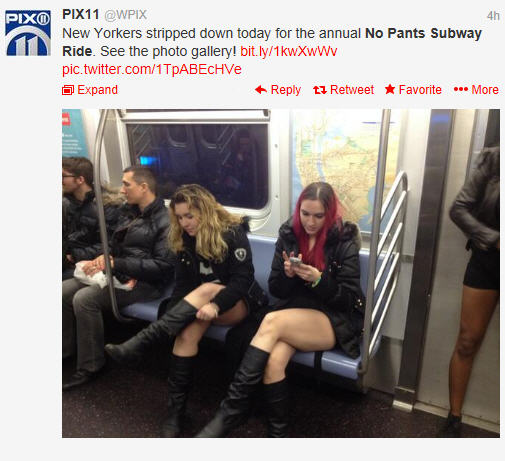This screenshot has width=505, height=461.
Task: Favorite the No Pants Subway Ride tweet
Action: coord(413,90)
